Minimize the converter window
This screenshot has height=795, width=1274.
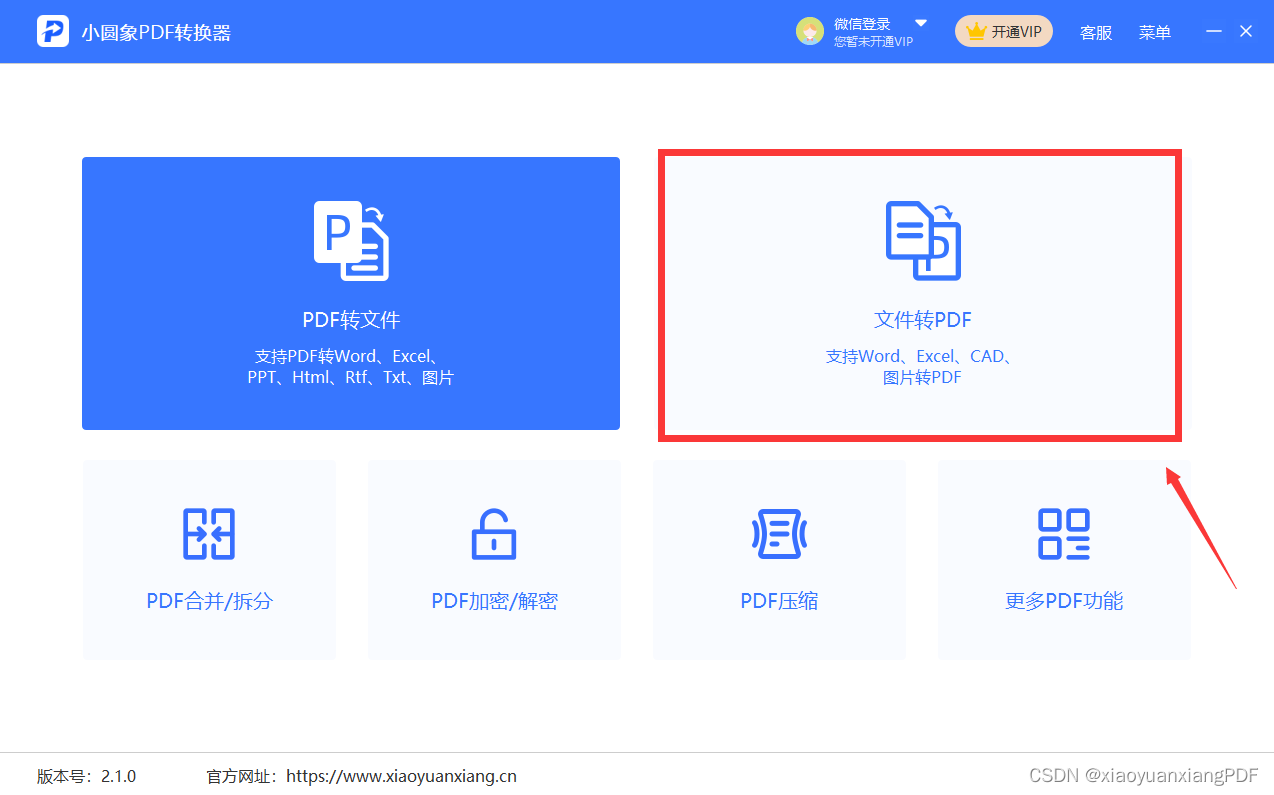coord(1214,31)
